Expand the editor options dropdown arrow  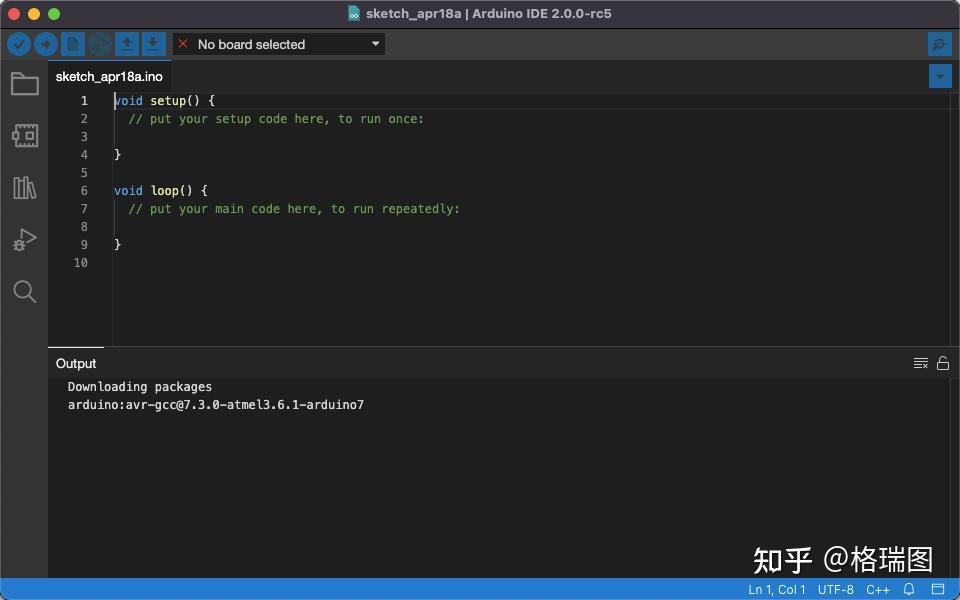[939, 76]
